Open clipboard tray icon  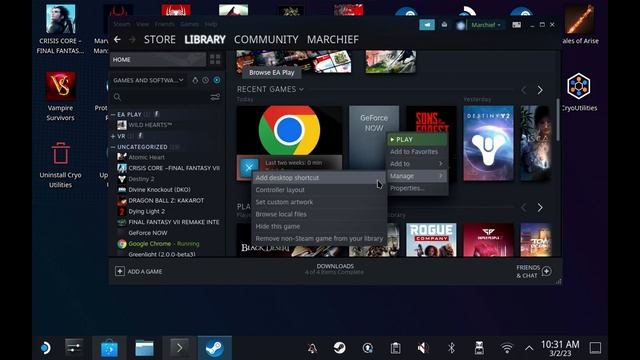click(x=395, y=348)
